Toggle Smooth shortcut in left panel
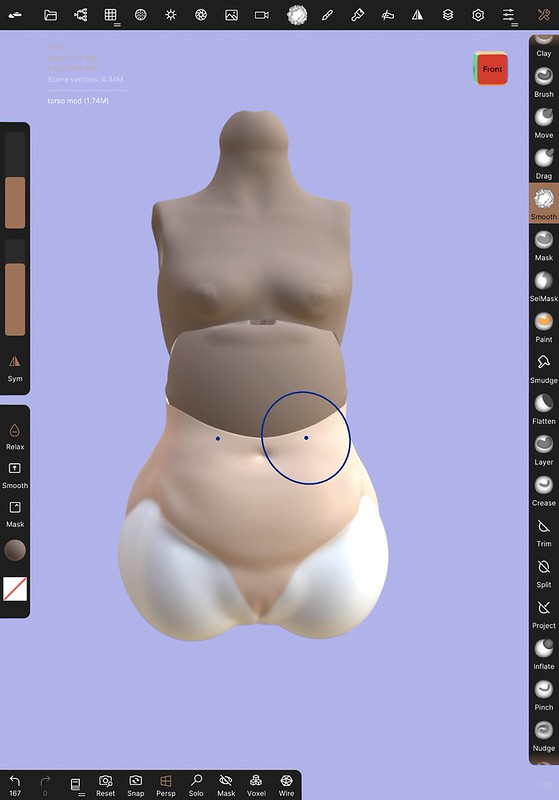This screenshot has height=800, width=559. [x=15, y=475]
